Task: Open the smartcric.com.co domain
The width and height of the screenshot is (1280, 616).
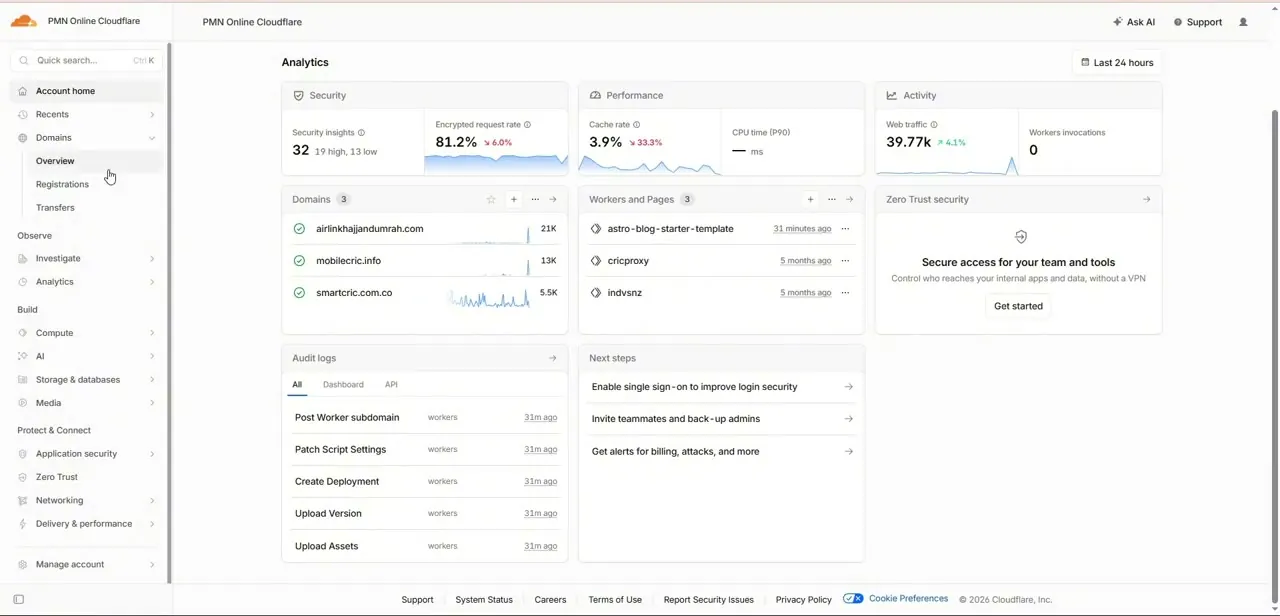Action: [354, 293]
